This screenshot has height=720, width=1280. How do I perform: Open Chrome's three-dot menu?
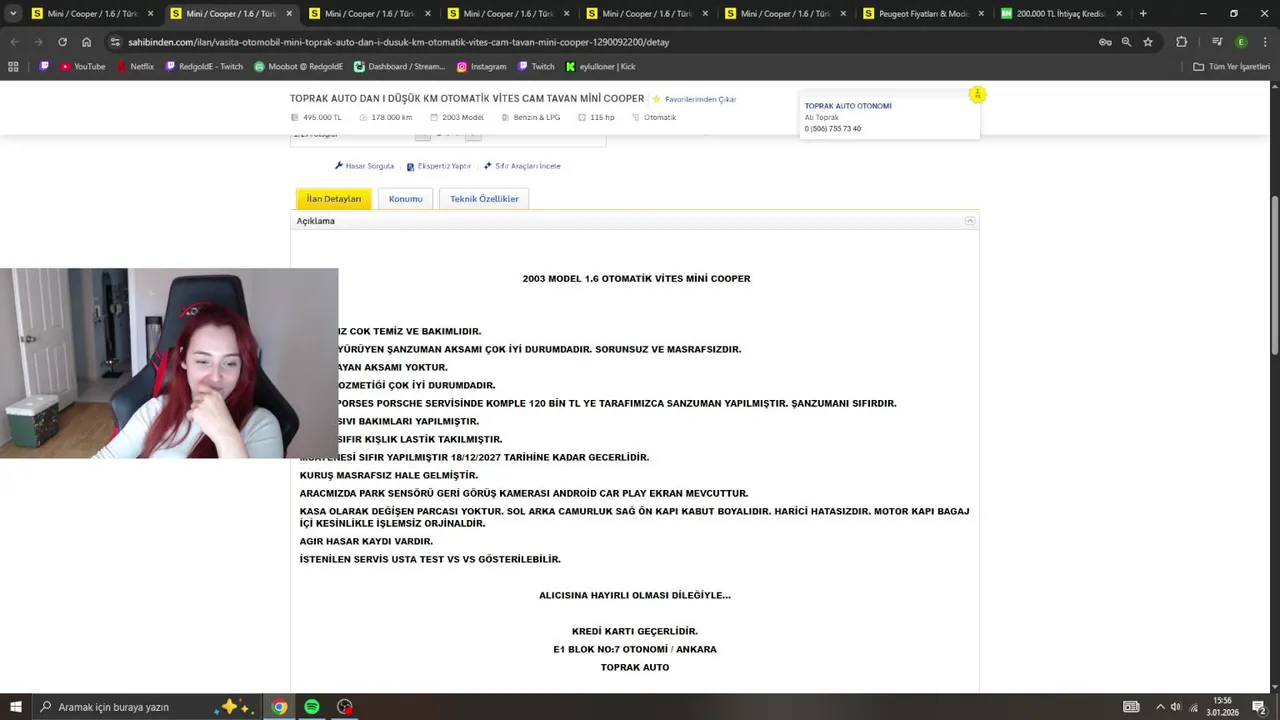(1263, 42)
